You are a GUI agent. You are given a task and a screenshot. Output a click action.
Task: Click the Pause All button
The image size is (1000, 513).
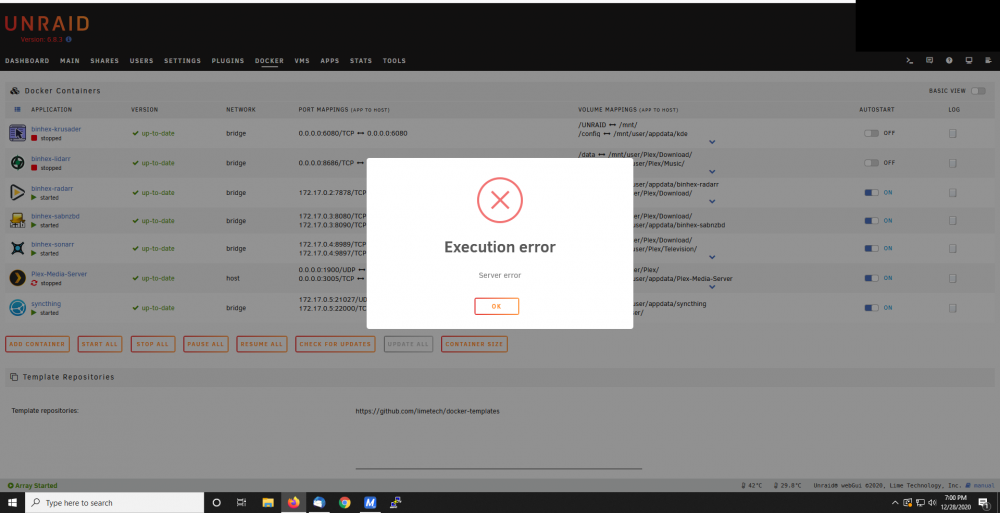205,344
